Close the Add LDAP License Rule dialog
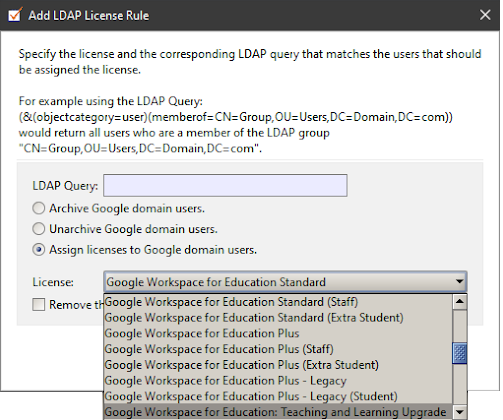 (x=485, y=15)
